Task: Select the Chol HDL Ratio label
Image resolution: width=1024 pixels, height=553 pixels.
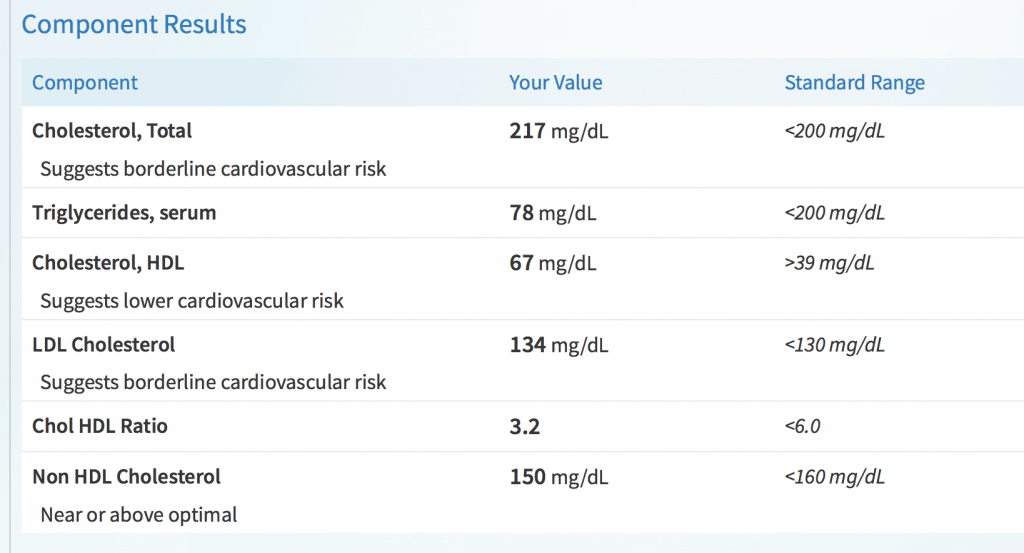Action: click(x=100, y=426)
